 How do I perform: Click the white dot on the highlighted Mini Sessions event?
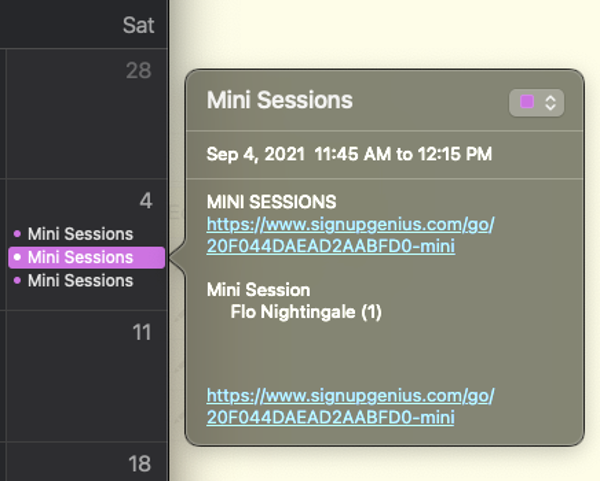(17, 257)
